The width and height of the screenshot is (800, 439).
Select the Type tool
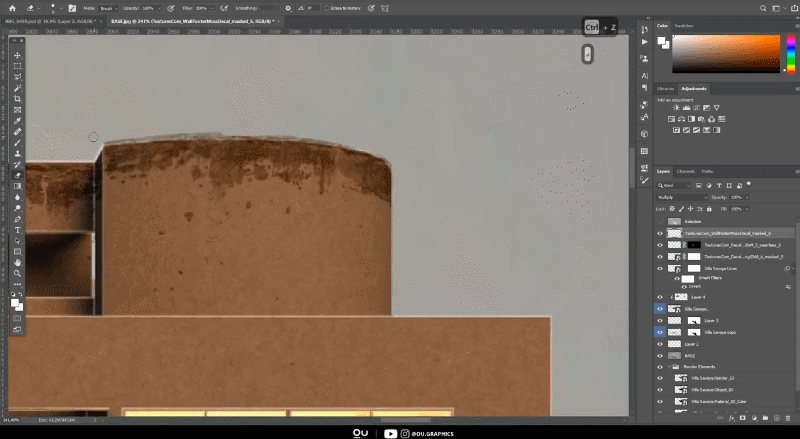(17, 230)
